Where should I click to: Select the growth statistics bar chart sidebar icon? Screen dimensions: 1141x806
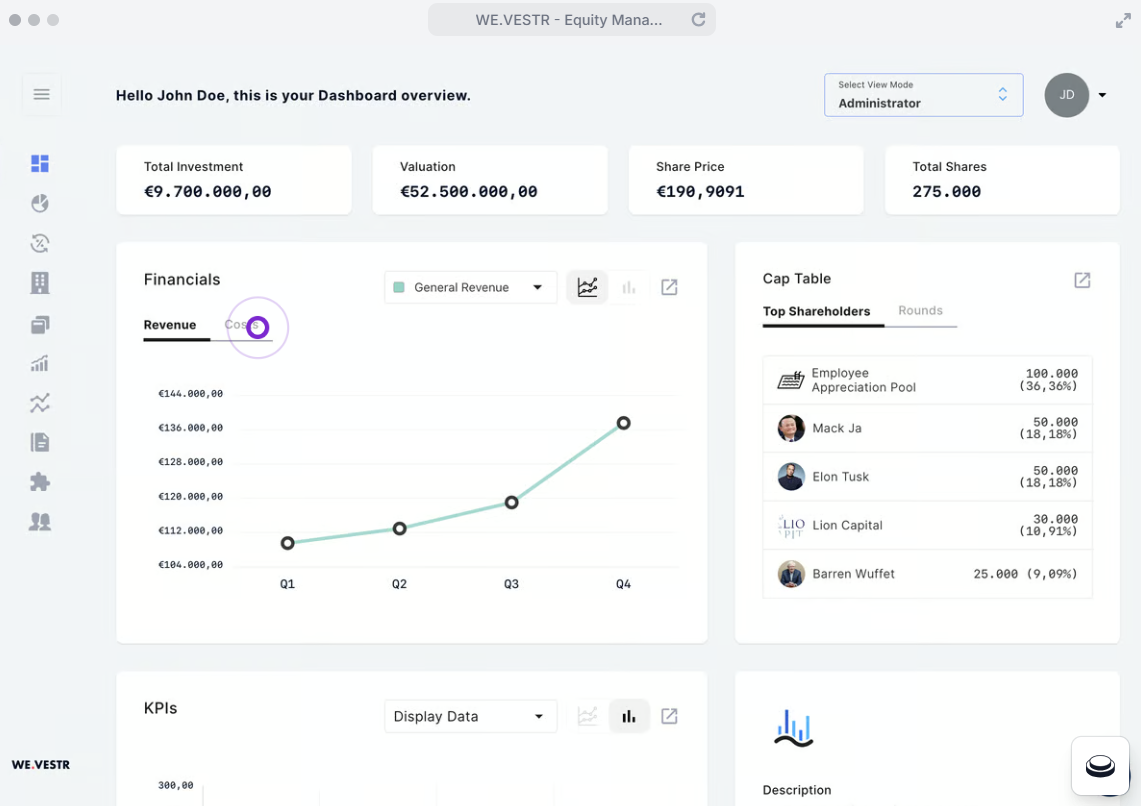[39, 363]
